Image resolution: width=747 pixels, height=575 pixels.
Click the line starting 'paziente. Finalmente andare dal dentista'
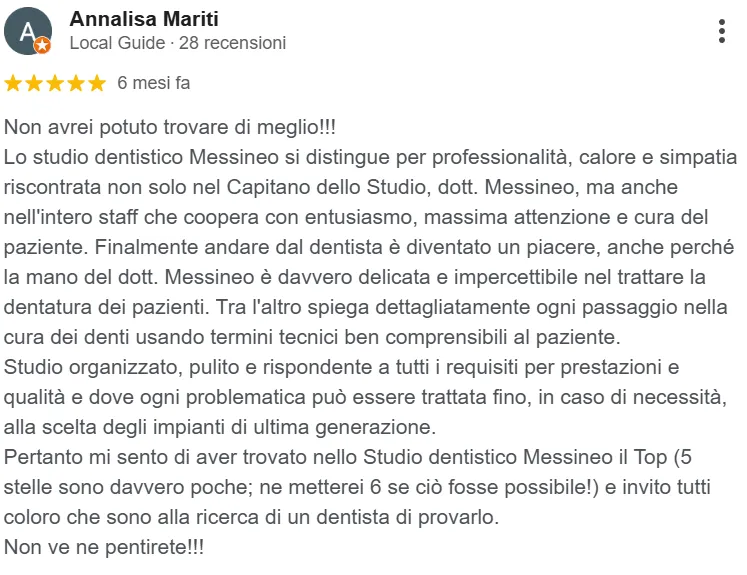[x=369, y=247]
